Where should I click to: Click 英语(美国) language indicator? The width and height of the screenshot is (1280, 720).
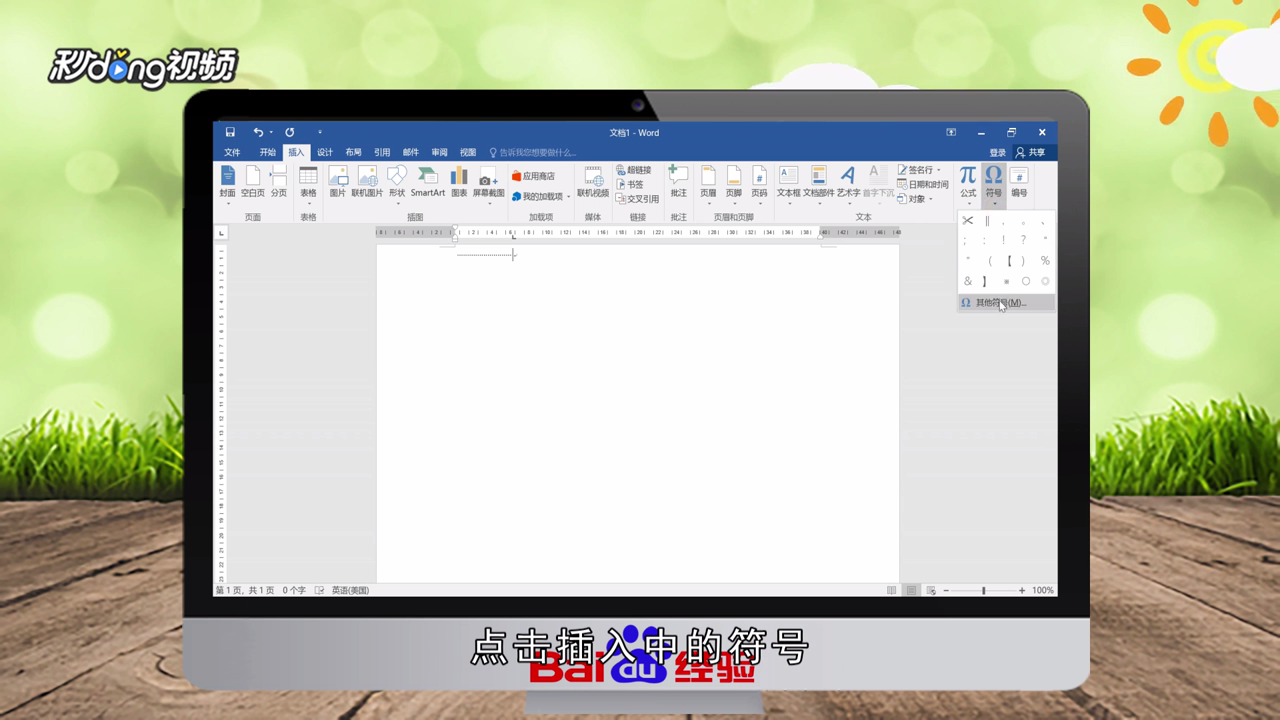pyautogui.click(x=350, y=590)
